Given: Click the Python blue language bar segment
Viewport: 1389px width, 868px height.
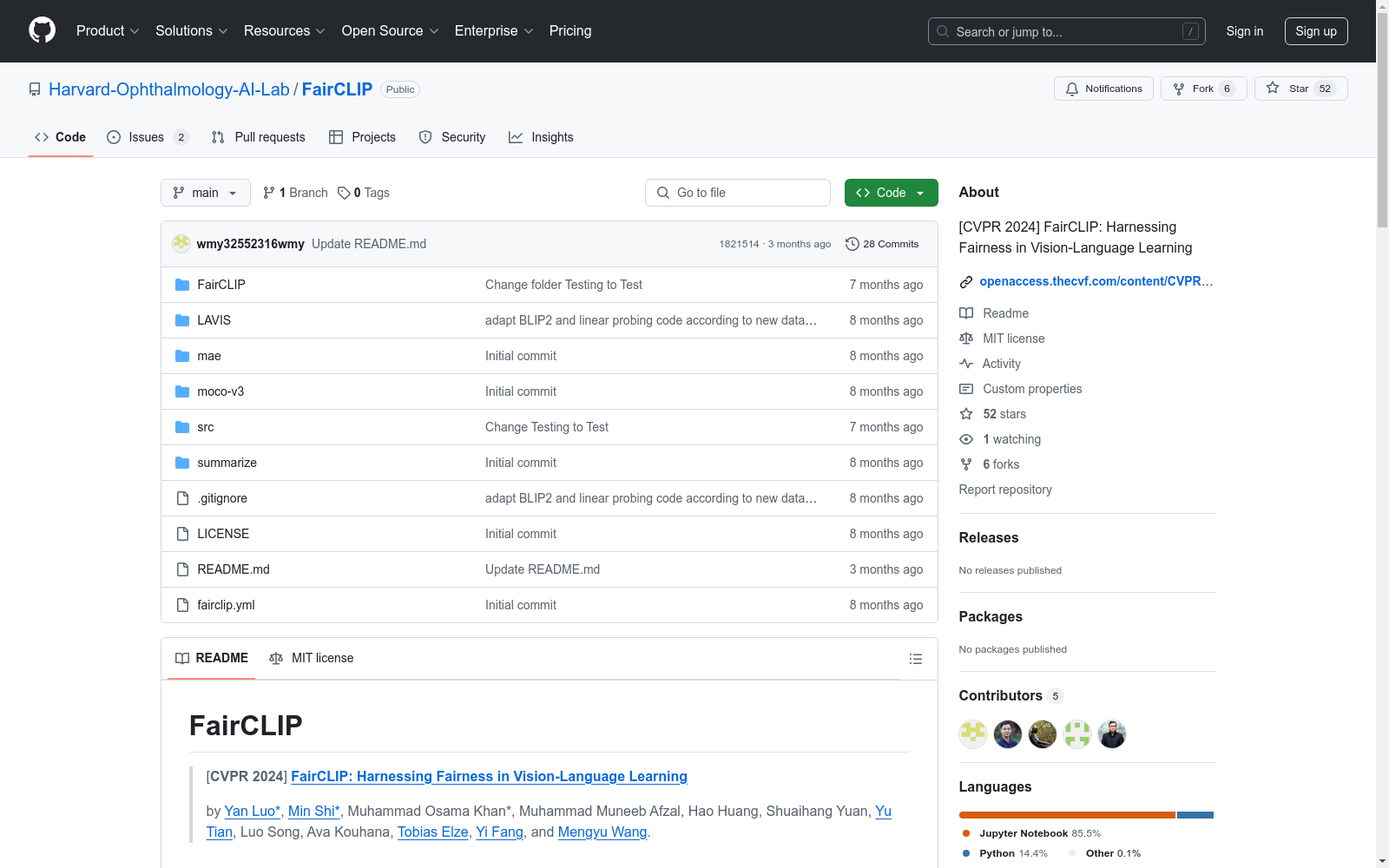Looking at the screenshot, I should click(1195, 815).
